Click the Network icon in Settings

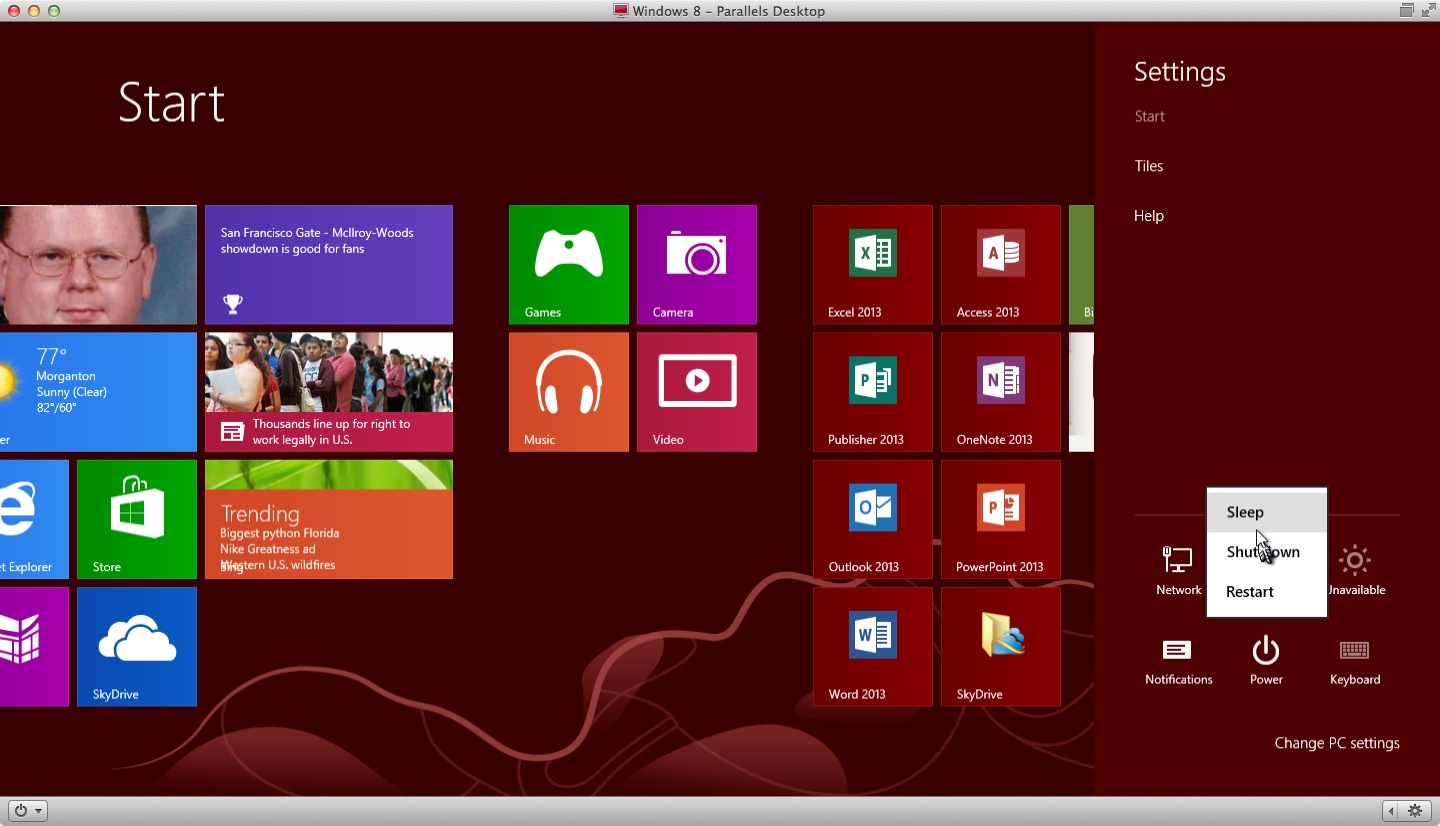tap(1178, 571)
